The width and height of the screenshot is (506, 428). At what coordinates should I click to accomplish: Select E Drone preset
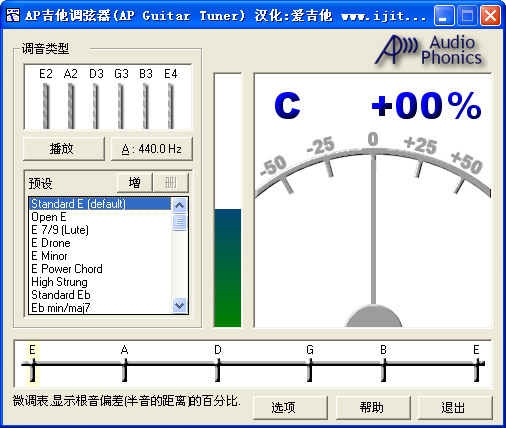click(x=100, y=243)
